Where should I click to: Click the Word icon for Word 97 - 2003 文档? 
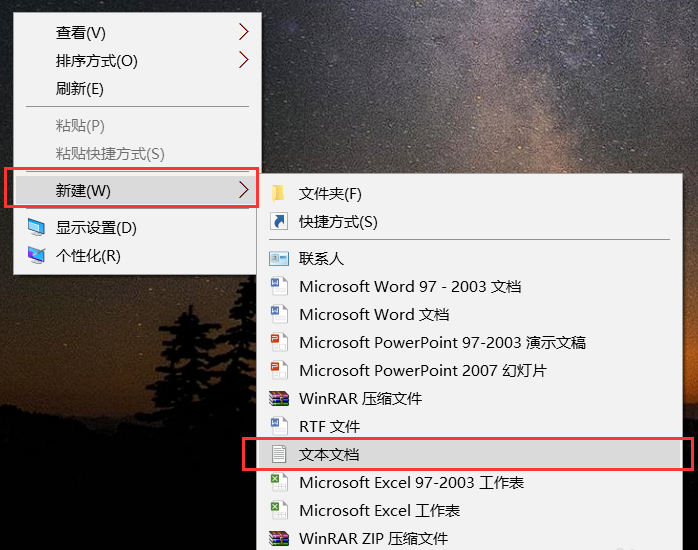[279, 286]
